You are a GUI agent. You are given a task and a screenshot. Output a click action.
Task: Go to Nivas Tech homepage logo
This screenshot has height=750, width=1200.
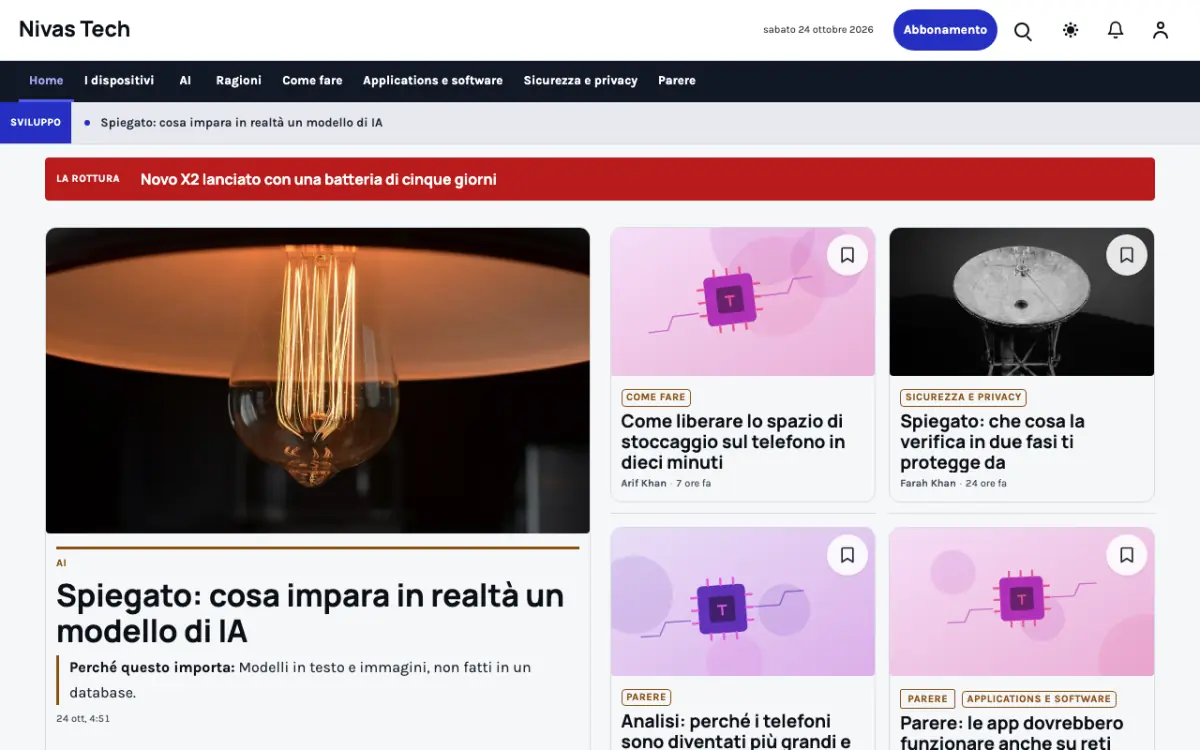click(x=75, y=29)
